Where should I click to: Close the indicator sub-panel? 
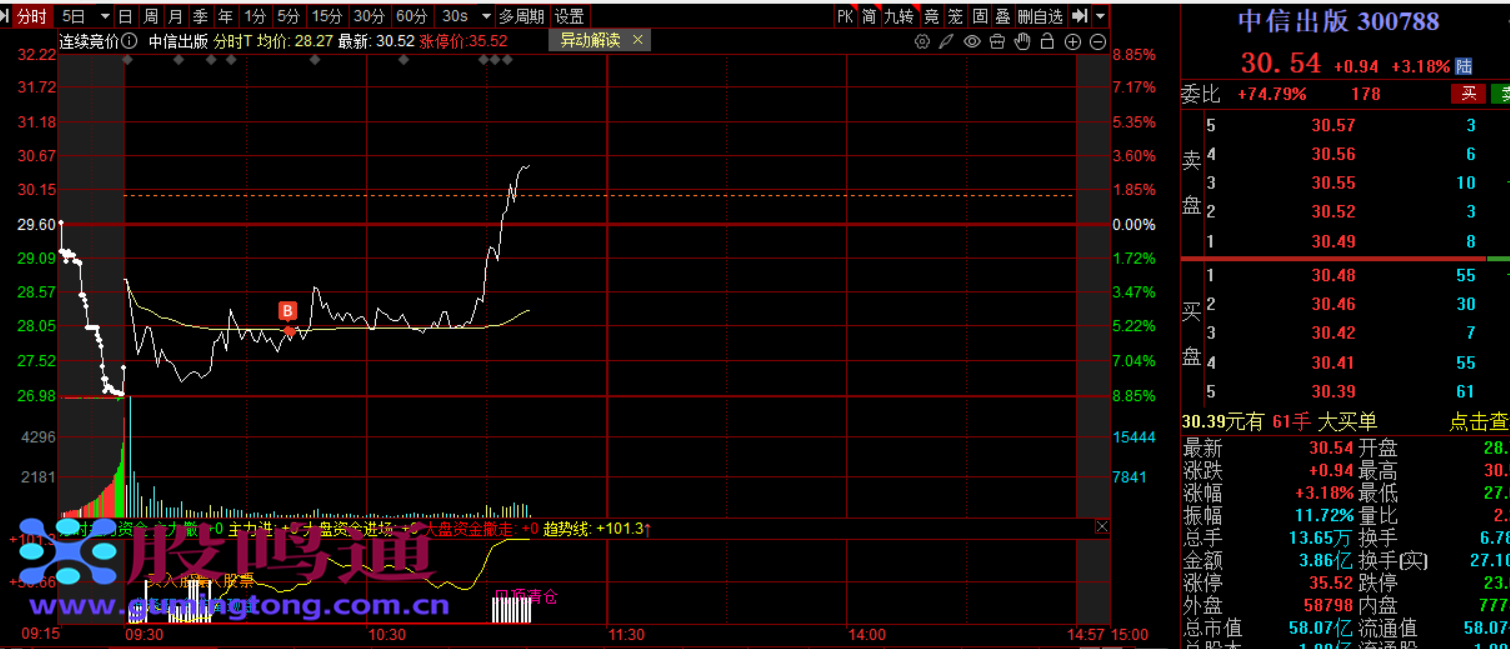pyautogui.click(x=1102, y=527)
